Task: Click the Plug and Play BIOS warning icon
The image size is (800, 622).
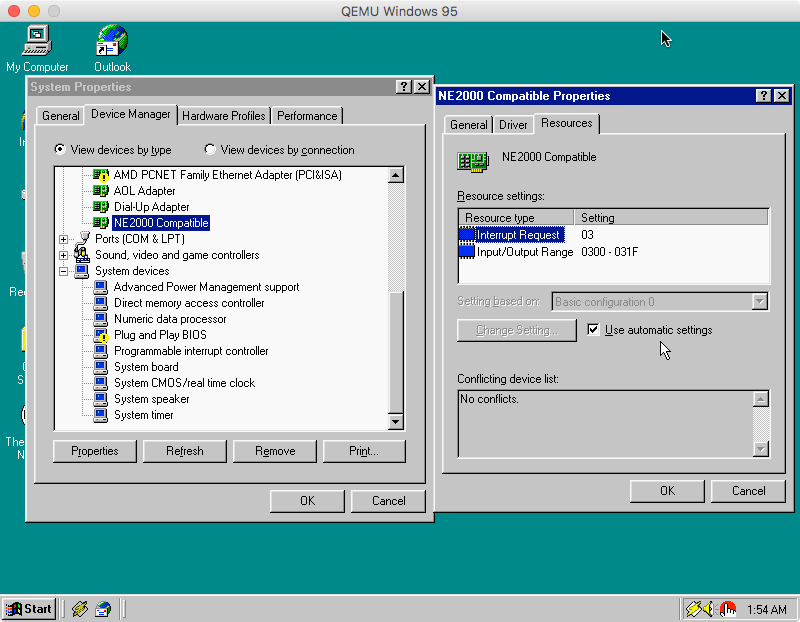Action: click(x=101, y=335)
